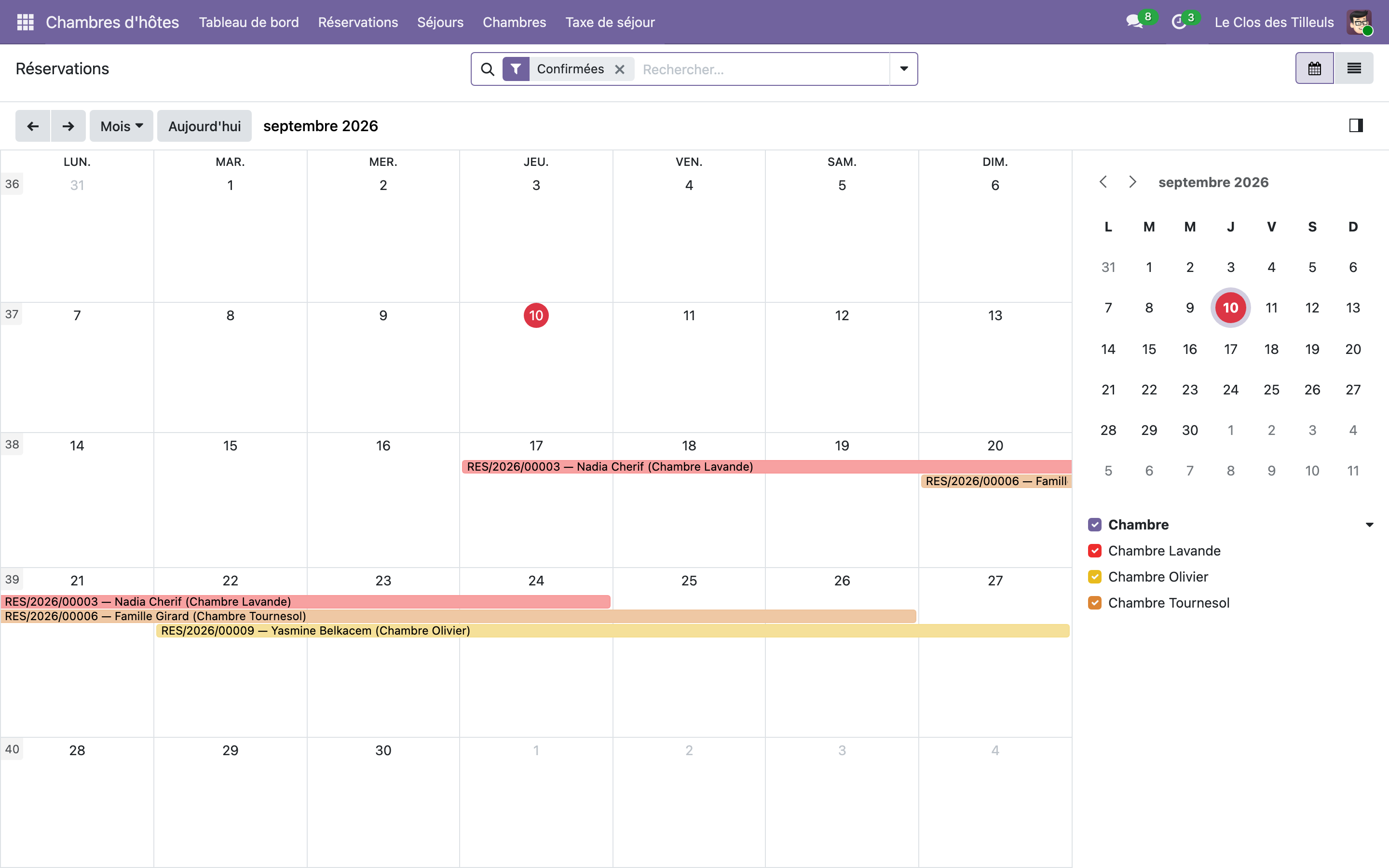1389x868 pixels.
Task: Click day 12 in main calendar
Action: (x=842, y=315)
